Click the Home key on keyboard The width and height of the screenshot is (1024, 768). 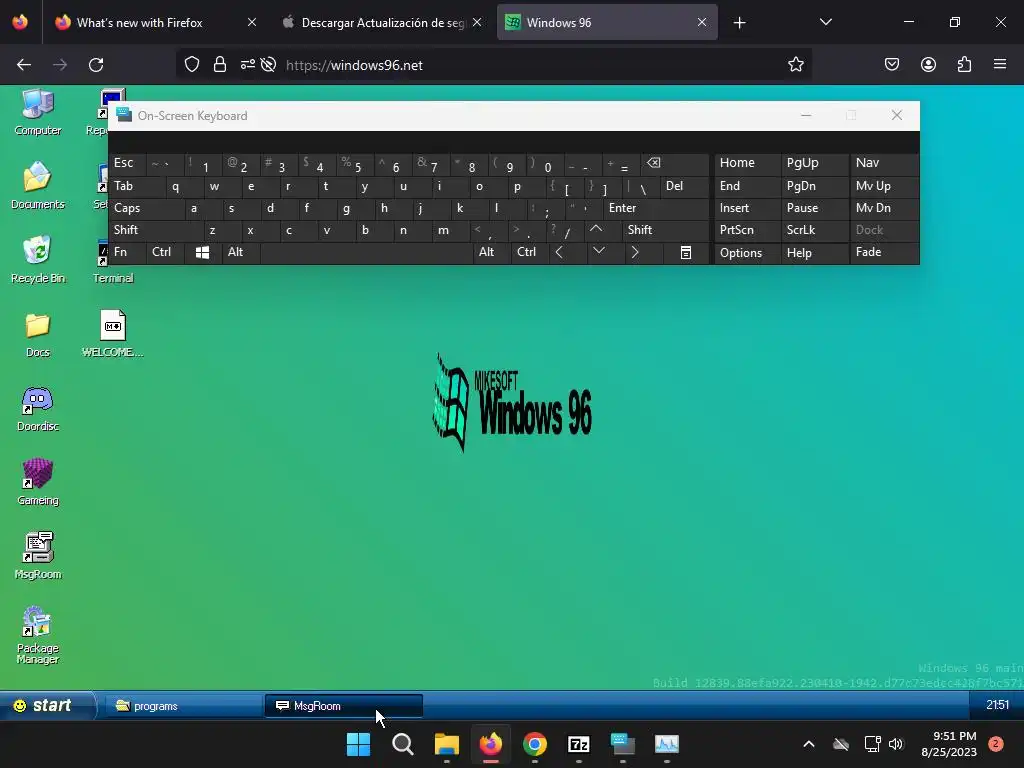click(x=747, y=163)
